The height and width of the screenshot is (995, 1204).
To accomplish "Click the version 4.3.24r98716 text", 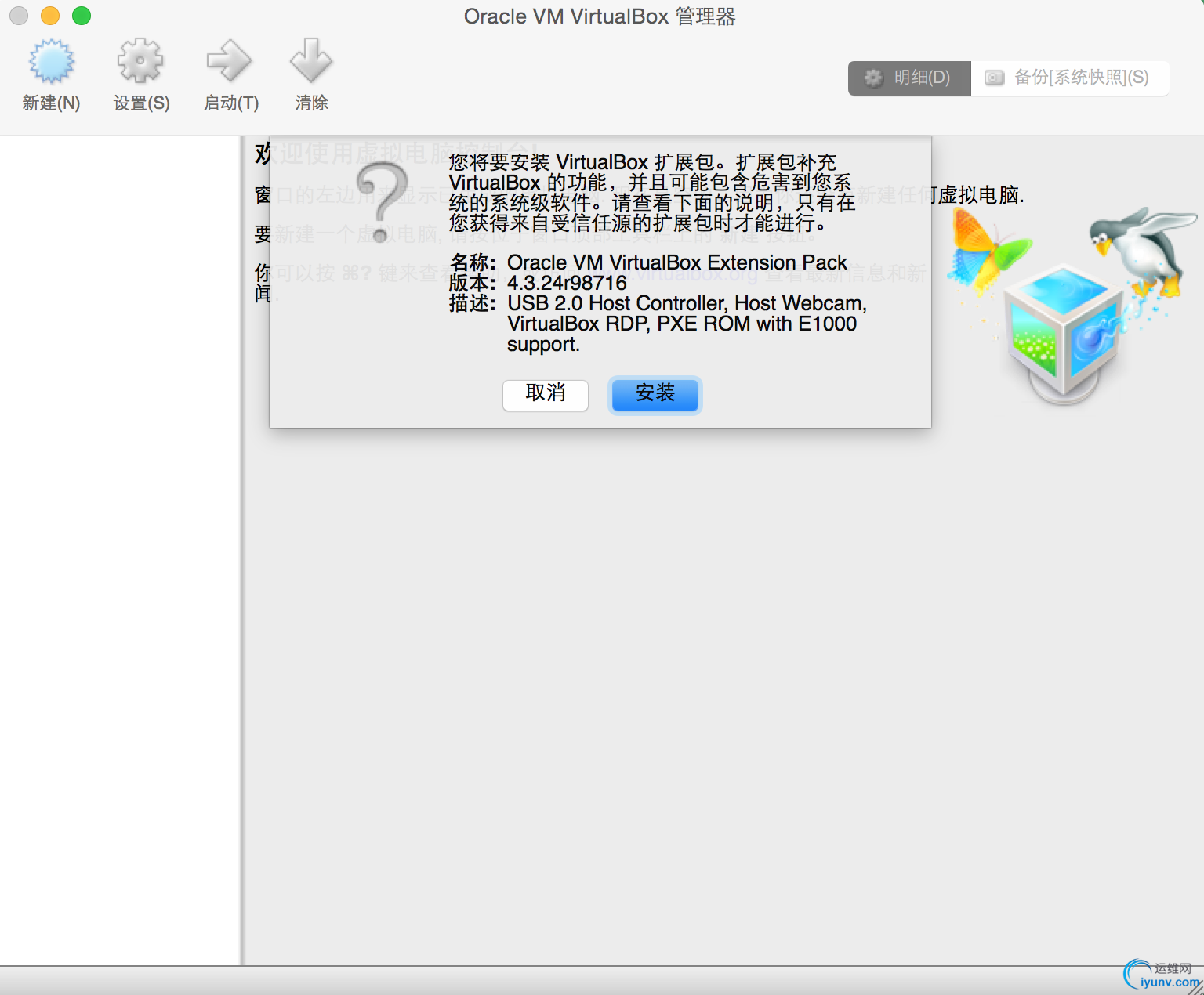I will pos(567,283).
